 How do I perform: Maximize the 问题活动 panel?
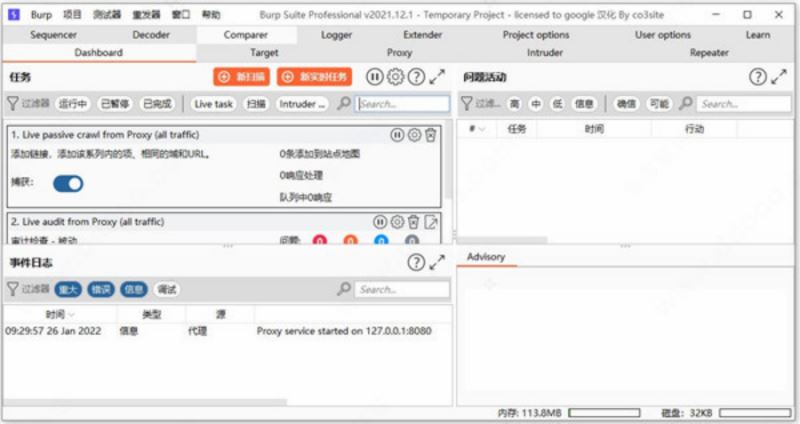(779, 77)
